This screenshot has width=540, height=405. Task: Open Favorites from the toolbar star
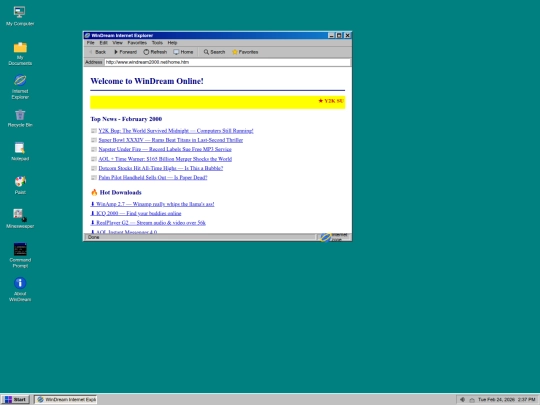pos(245,52)
